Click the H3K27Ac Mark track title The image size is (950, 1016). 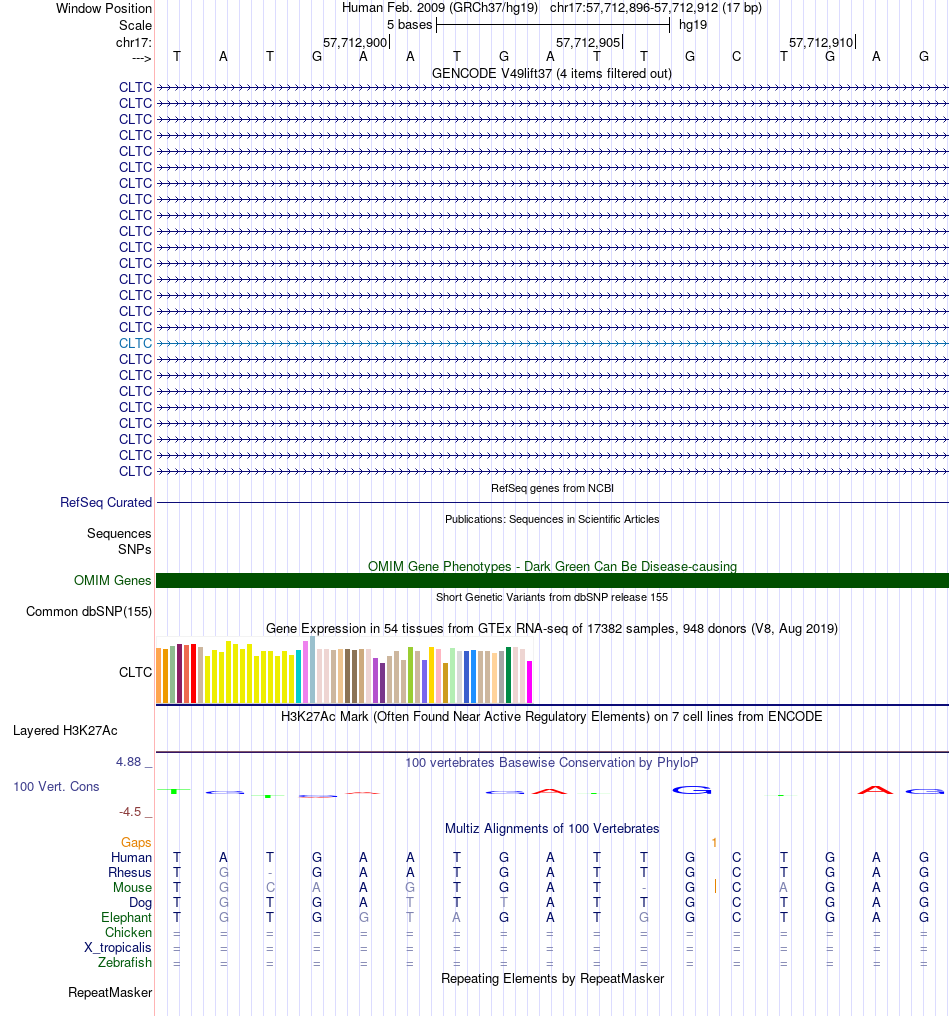tap(551, 717)
